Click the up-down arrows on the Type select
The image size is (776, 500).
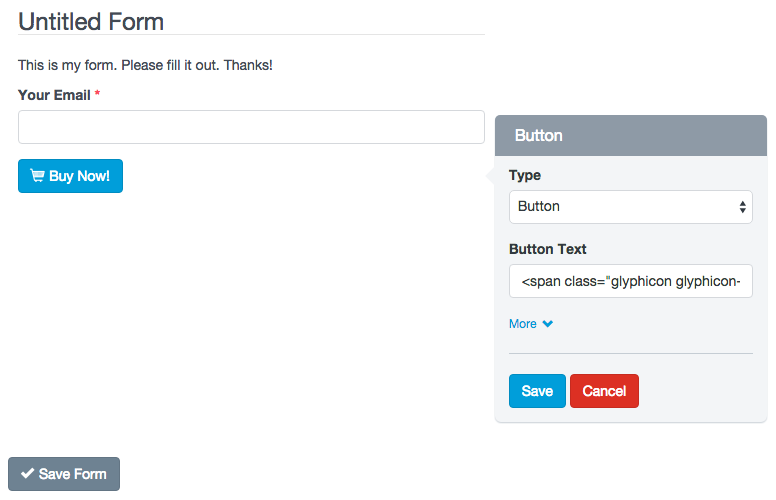742,207
